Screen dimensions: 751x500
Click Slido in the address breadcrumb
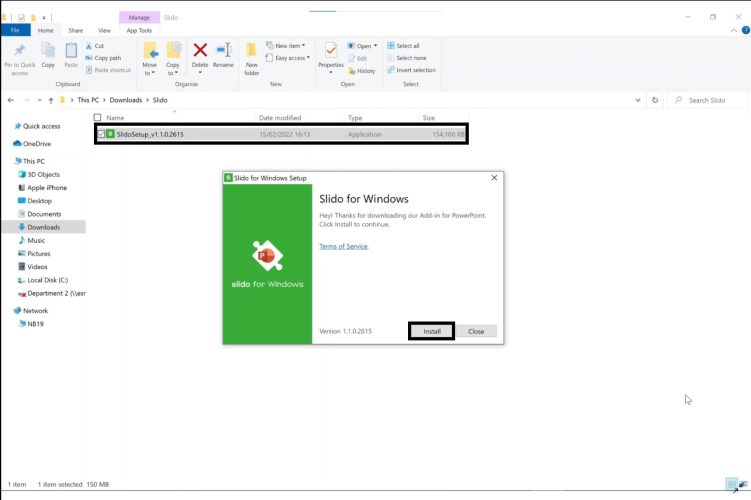pos(160,100)
